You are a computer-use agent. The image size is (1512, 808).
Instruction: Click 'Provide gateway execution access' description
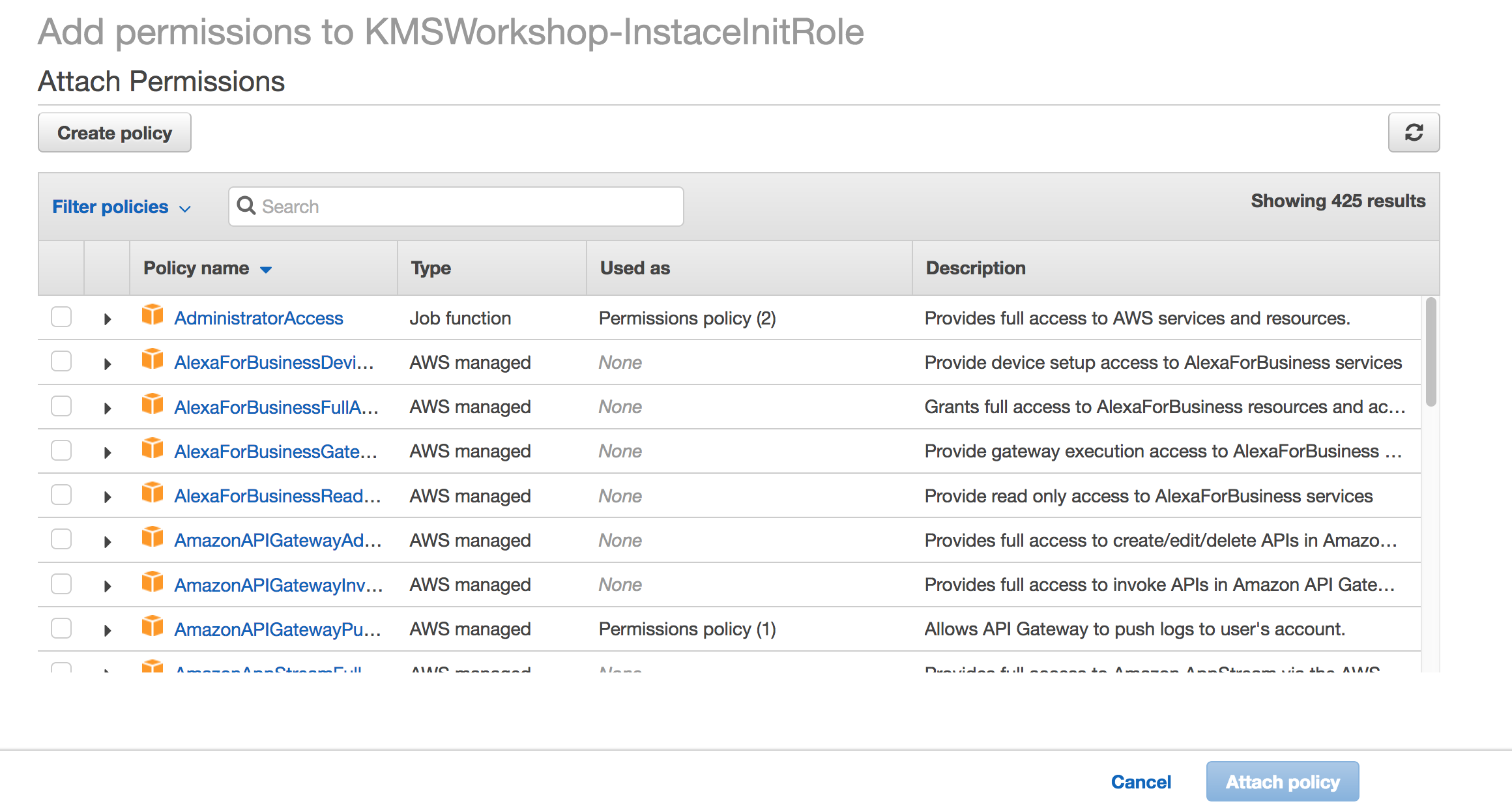pos(1163,451)
